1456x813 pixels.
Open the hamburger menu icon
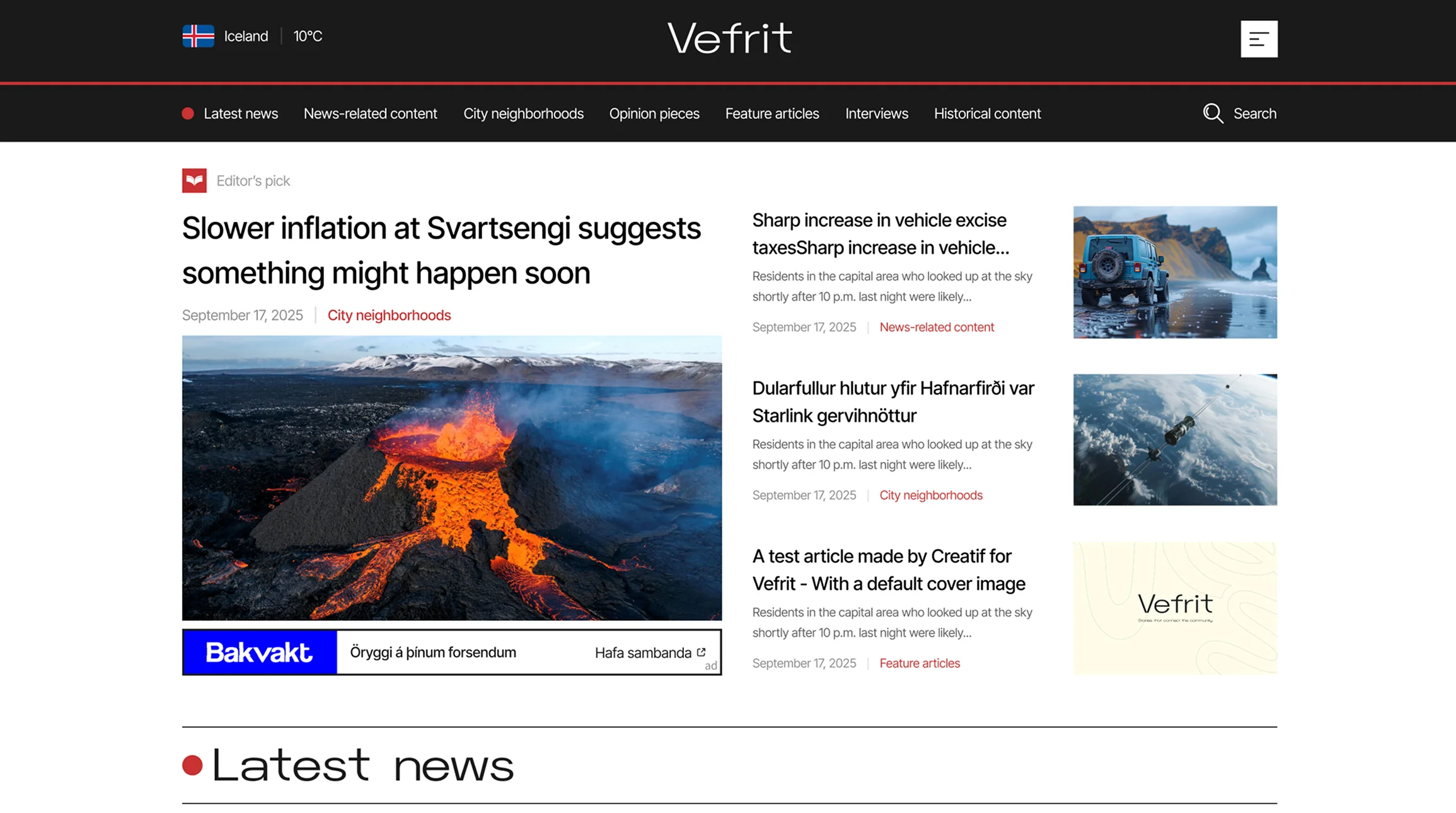(x=1259, y=39)
